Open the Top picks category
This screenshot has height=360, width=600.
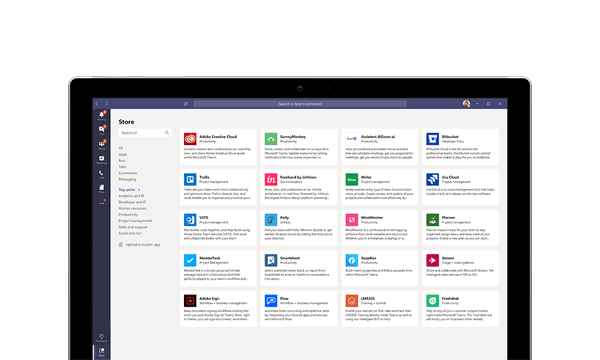click(x=127, y=190)
